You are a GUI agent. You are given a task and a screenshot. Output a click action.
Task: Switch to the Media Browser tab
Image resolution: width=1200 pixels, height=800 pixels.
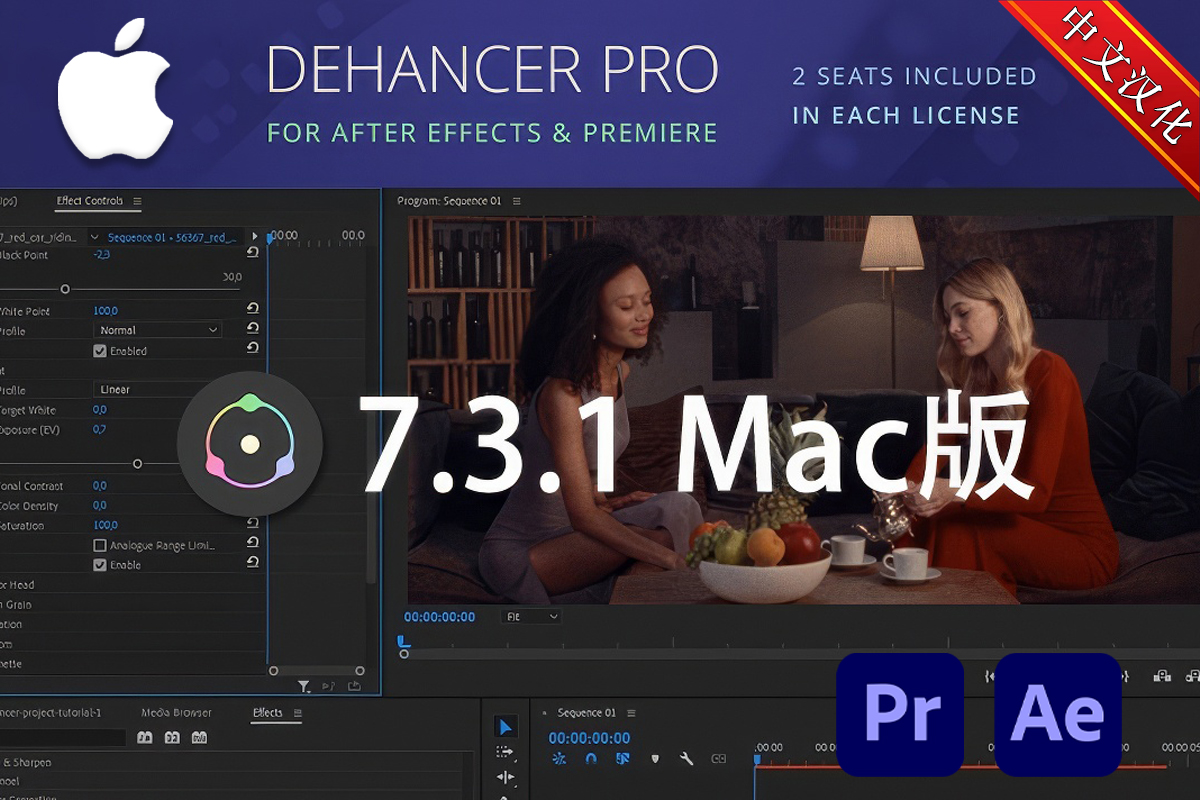pos(176,713)
